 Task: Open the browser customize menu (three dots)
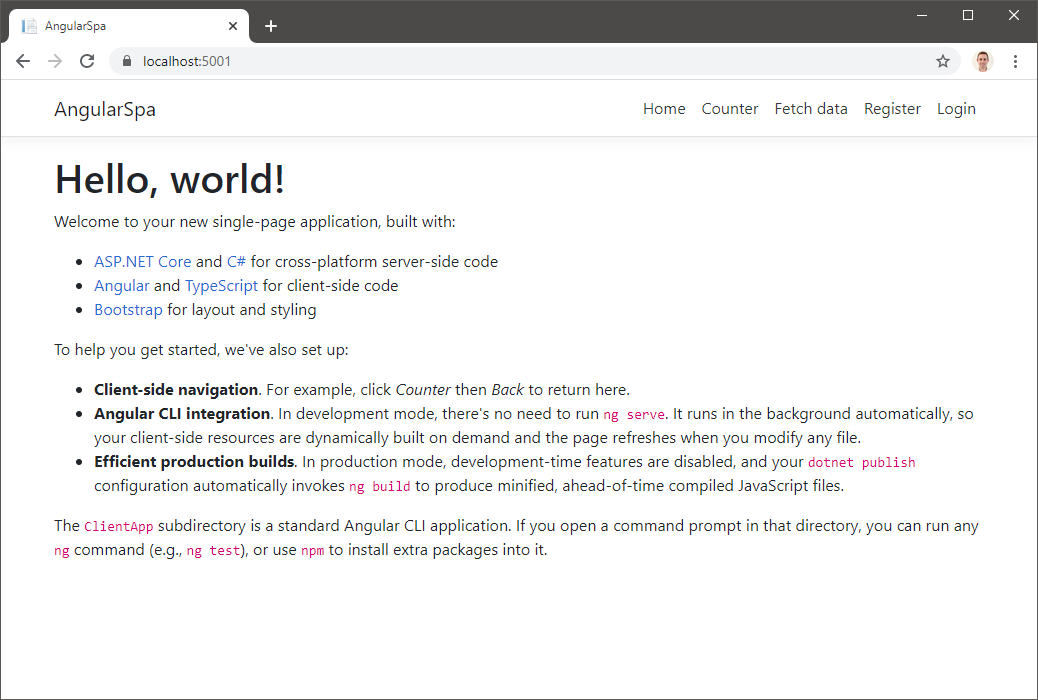[x=1015, y=61]
